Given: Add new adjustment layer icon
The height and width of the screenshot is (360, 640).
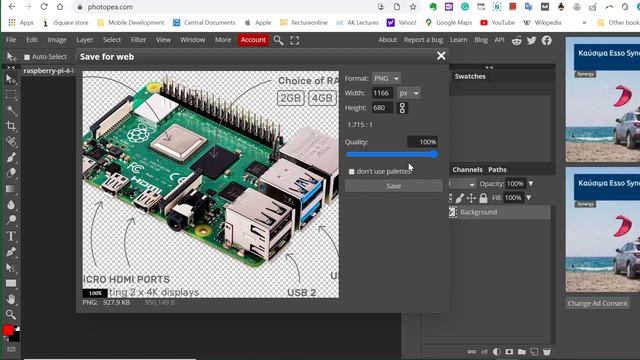Looking at the screenshot, I should pyautogui.click(x=497, y=351).
